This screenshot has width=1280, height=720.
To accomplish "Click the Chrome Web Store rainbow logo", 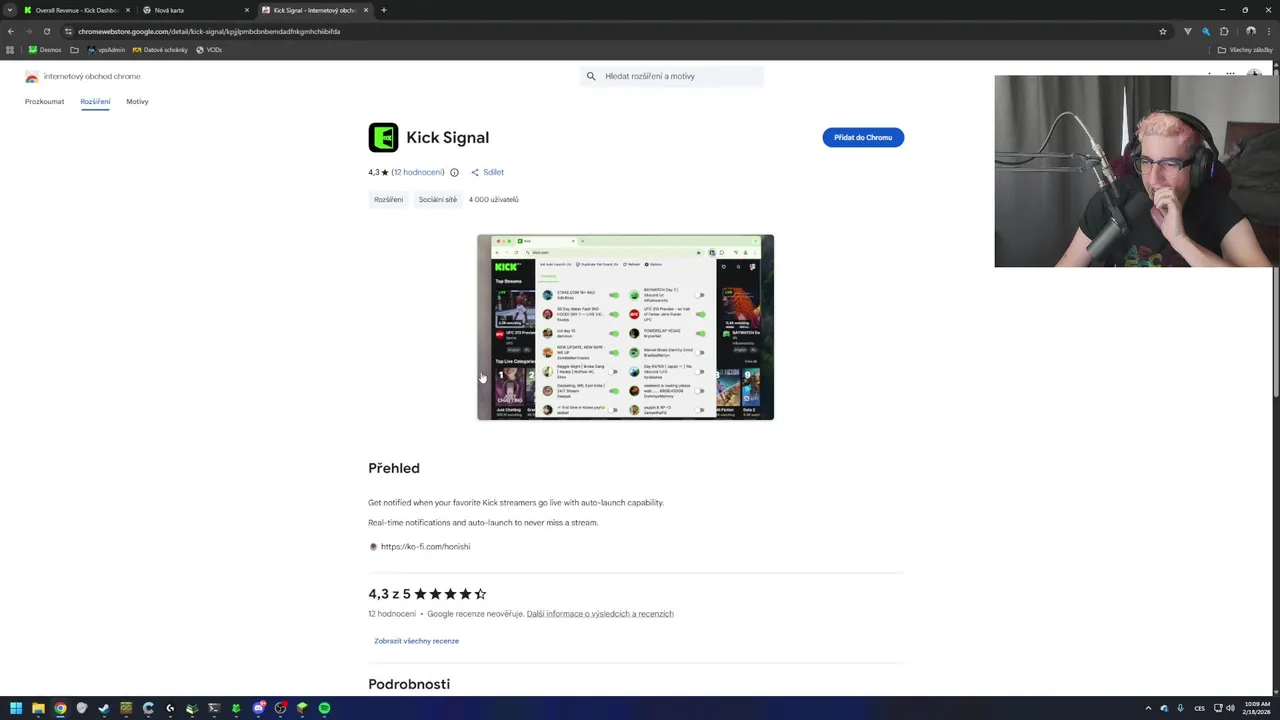I will pos(31,77).
